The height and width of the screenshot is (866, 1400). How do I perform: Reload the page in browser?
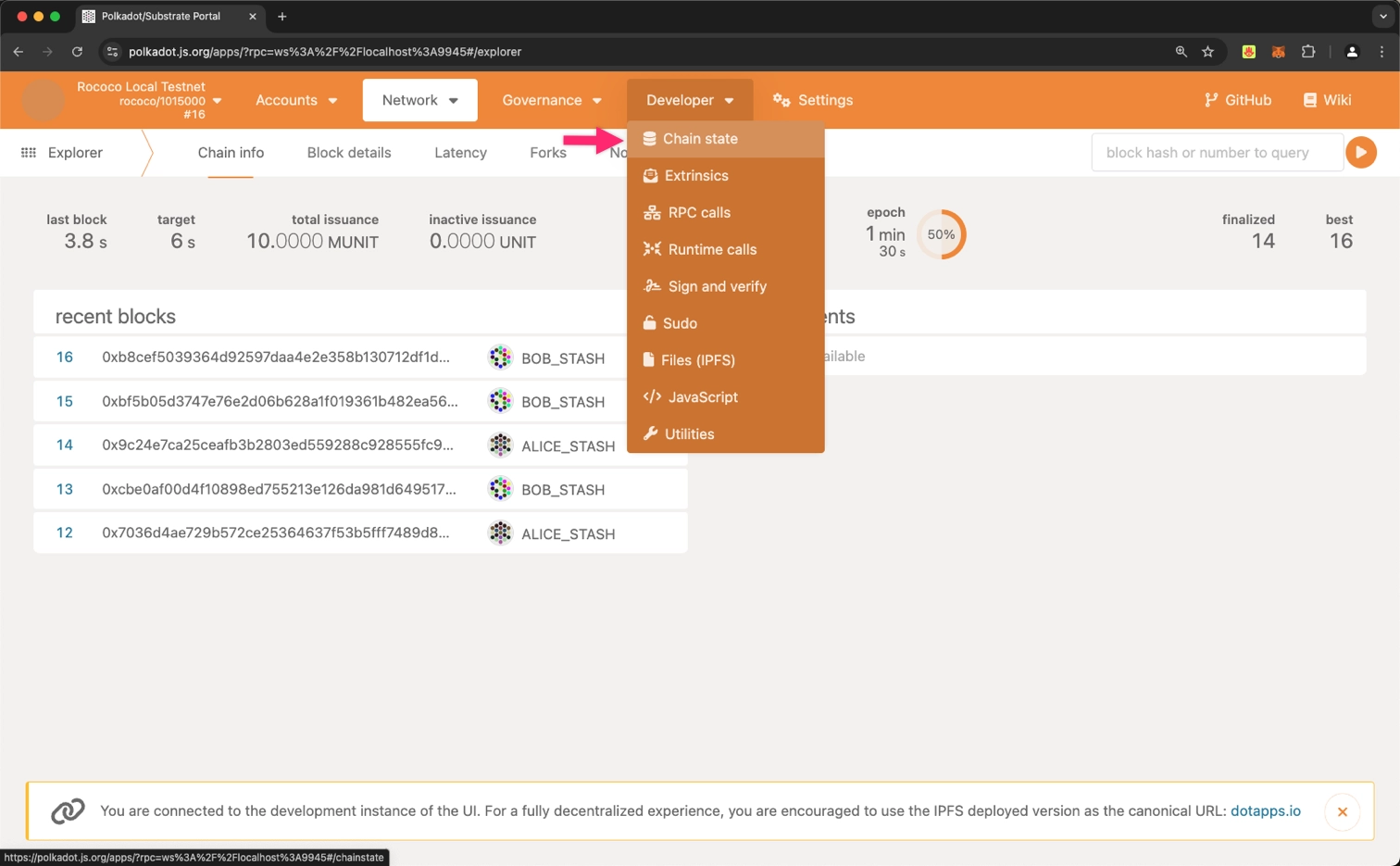point(77,52)
